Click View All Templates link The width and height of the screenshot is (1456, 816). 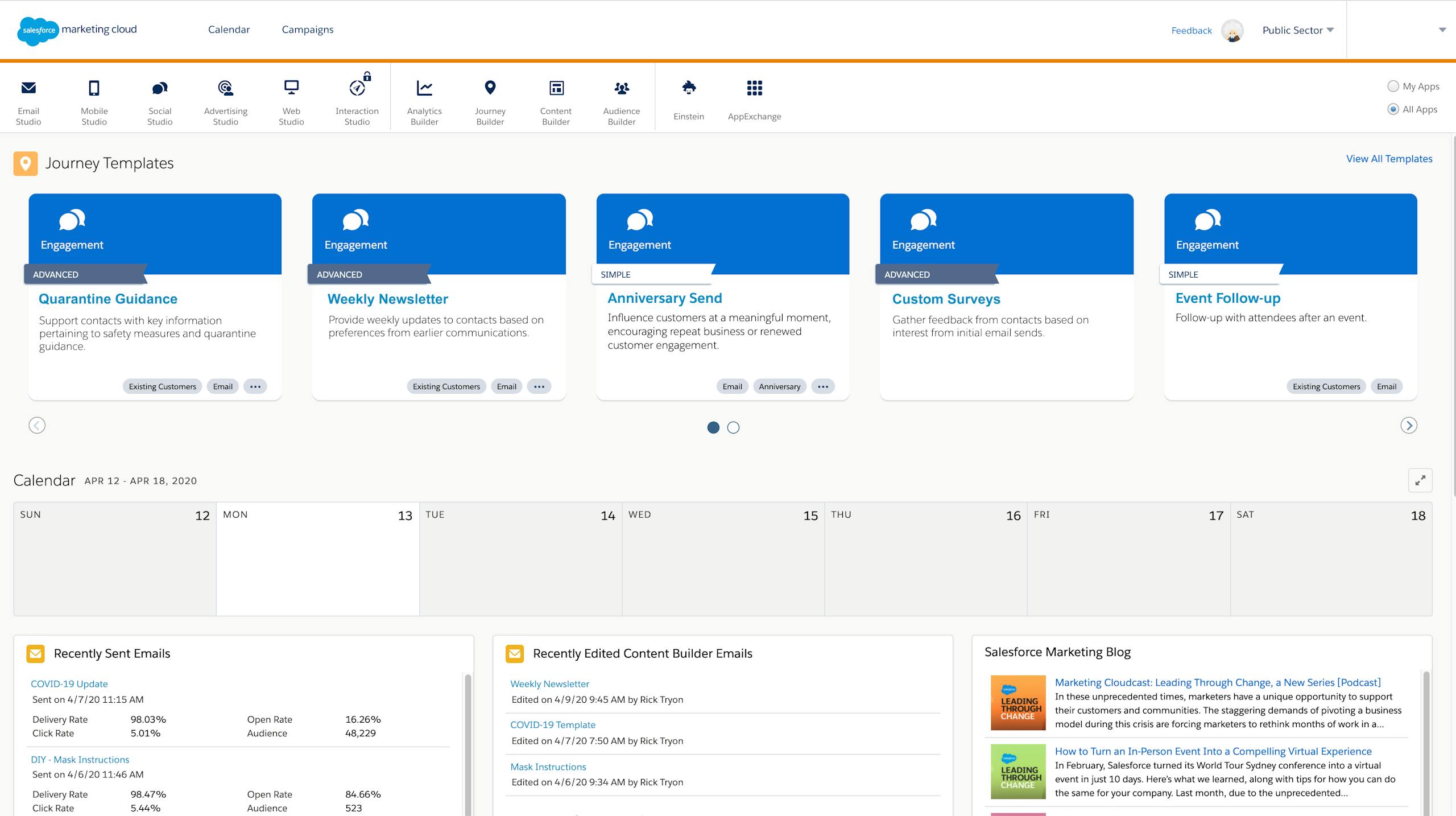click(x=1389, y=159)
